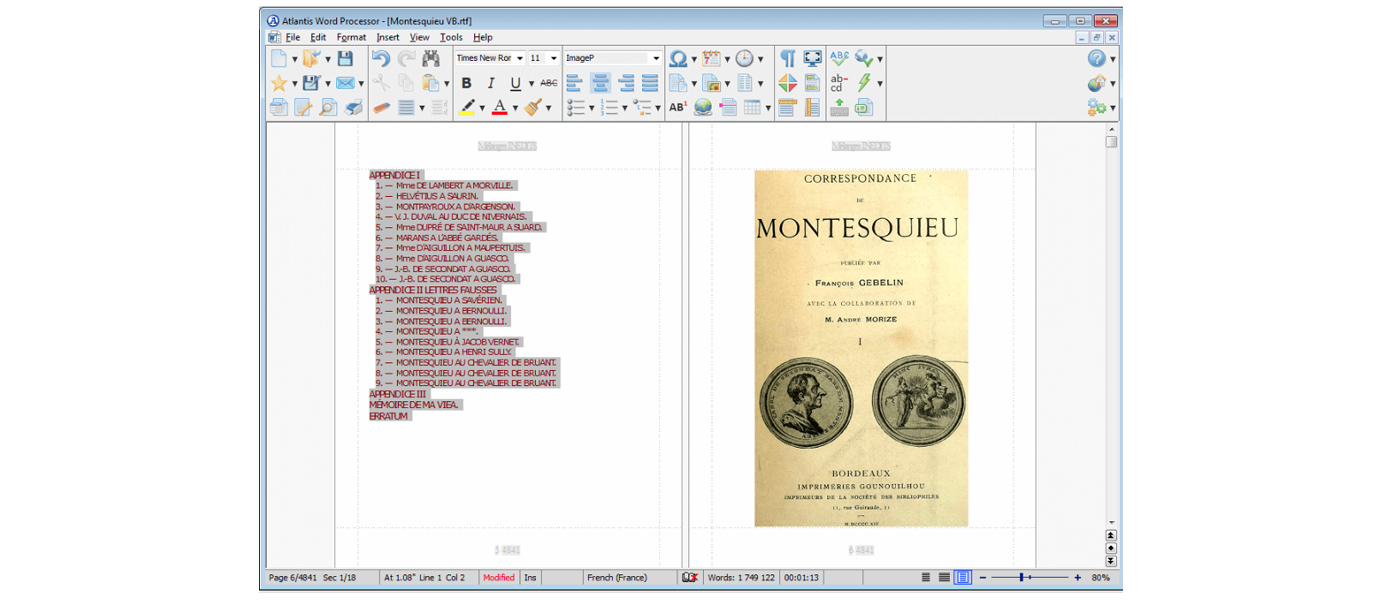Viewport: 1388px width, 600px height.
Task: Open the Insert menu
Action: coord(388,37)
